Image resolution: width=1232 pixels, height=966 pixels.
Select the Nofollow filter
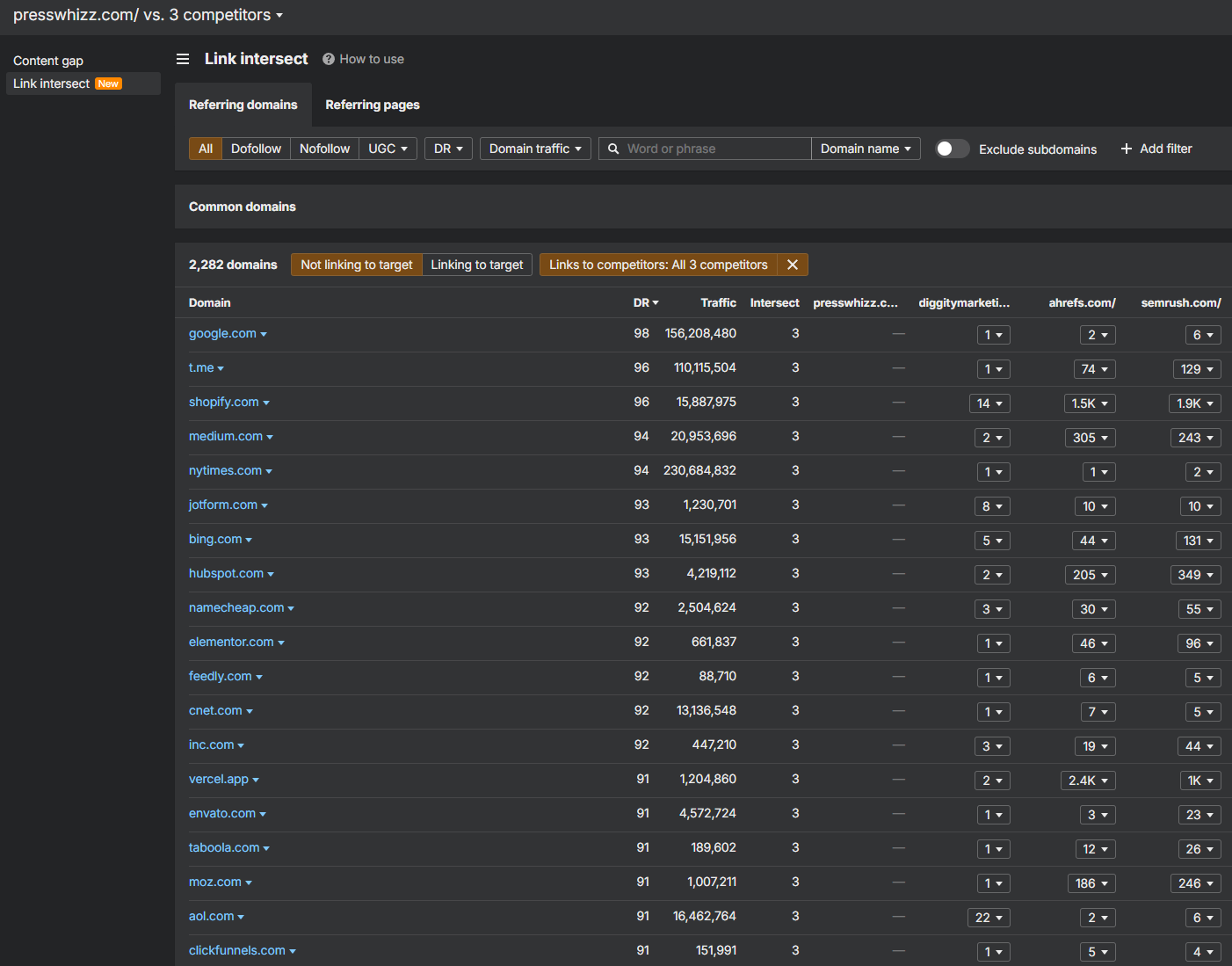(324, 149)
